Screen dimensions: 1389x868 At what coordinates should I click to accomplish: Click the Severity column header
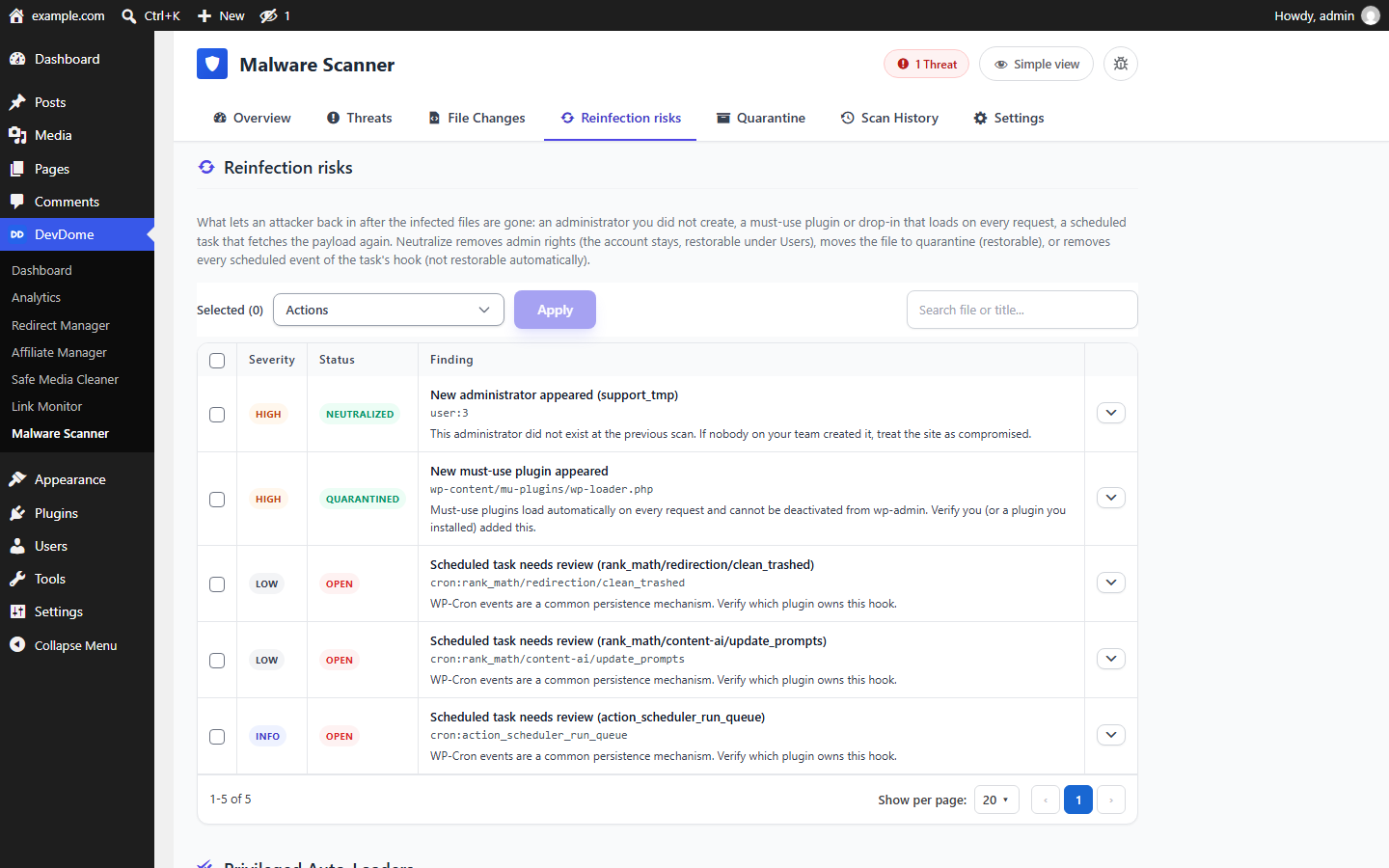coord(272,360)
